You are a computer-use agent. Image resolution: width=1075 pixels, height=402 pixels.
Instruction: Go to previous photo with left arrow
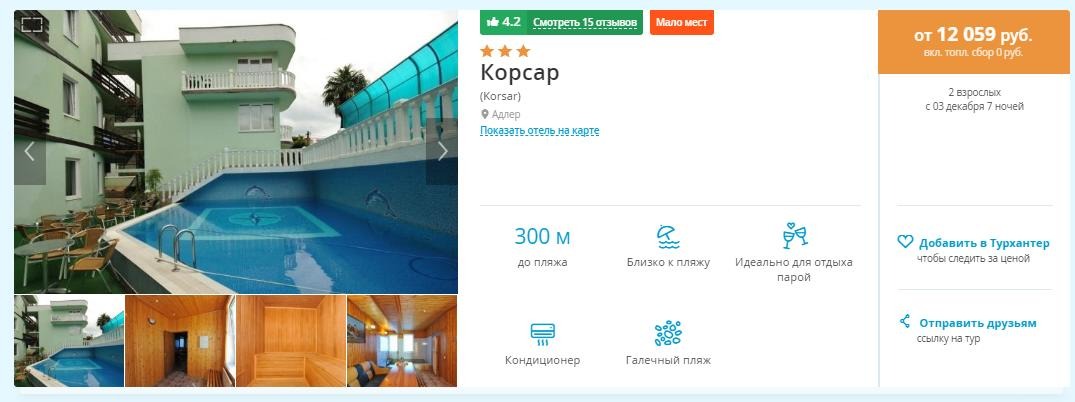[x=29, y=151]
